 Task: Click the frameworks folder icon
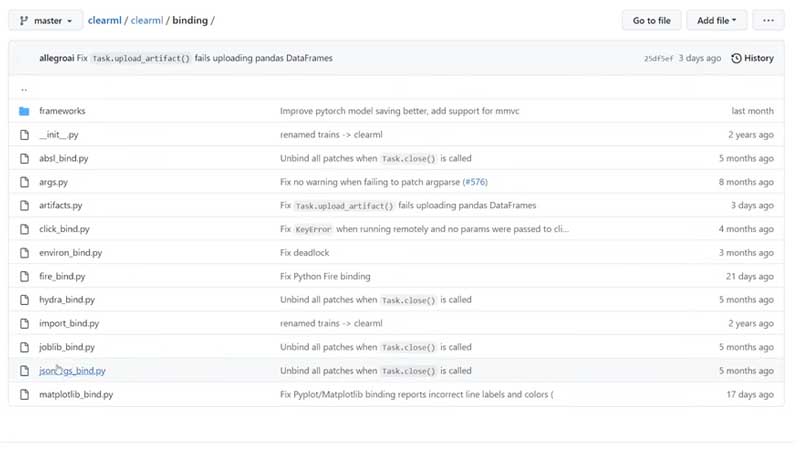click(24, 111)
